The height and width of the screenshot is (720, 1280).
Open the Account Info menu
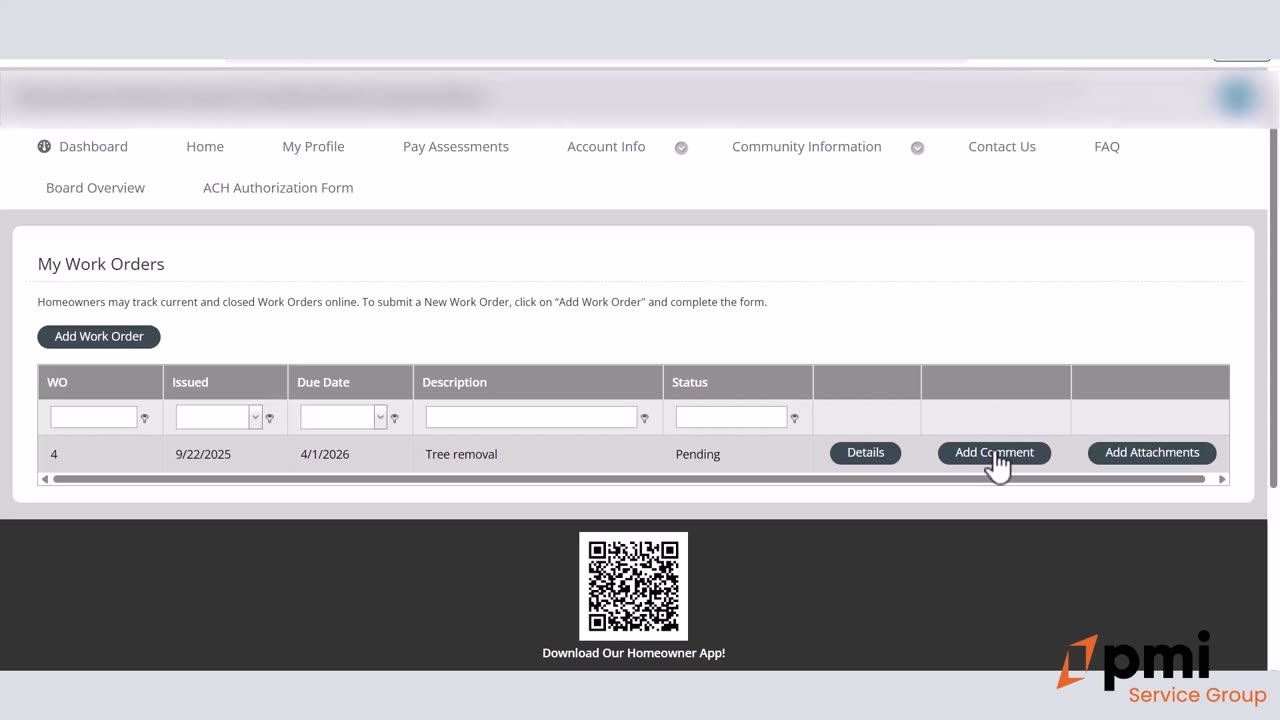(606, 146)
